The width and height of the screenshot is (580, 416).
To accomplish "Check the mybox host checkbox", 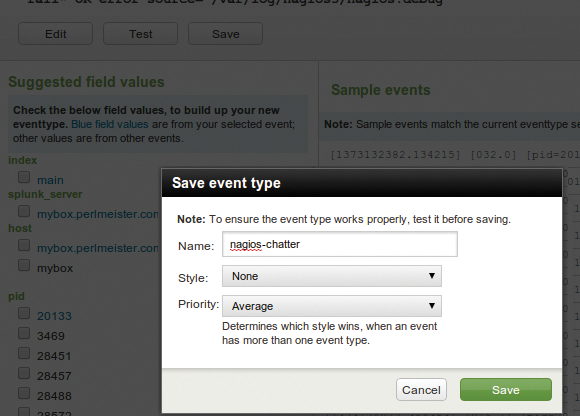I will pos(24,265).
